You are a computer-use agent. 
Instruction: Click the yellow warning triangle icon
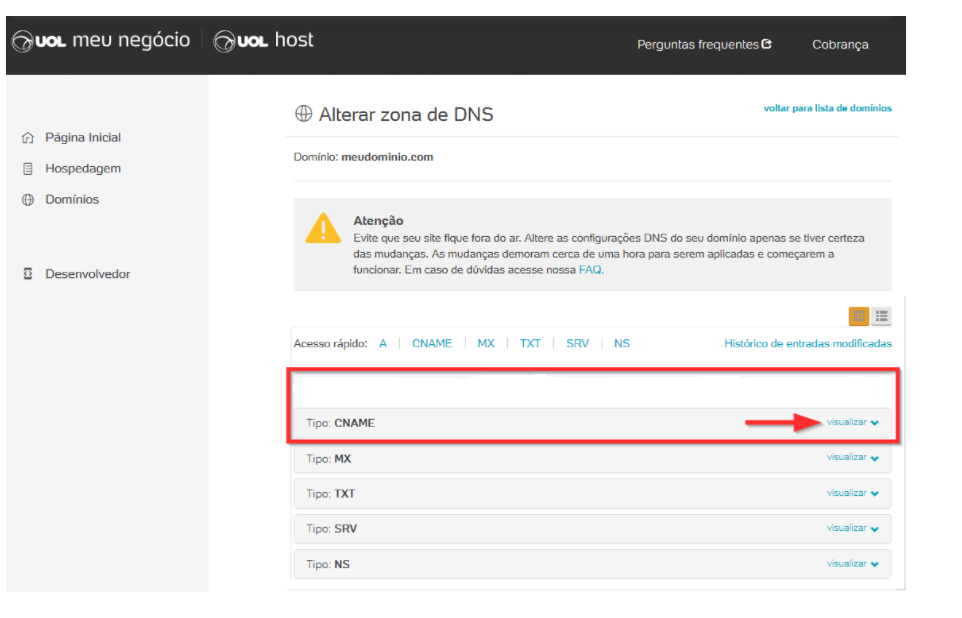tap(323, 228)
